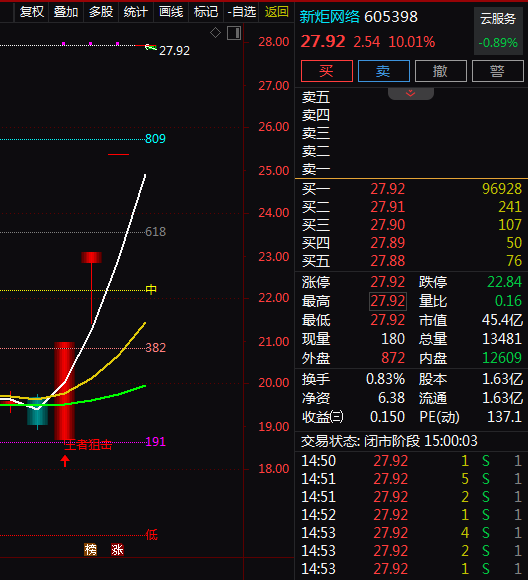Click the 跌停 price 22.84
Viewport: 528px width, 580px height.
(x=504, y=282)
